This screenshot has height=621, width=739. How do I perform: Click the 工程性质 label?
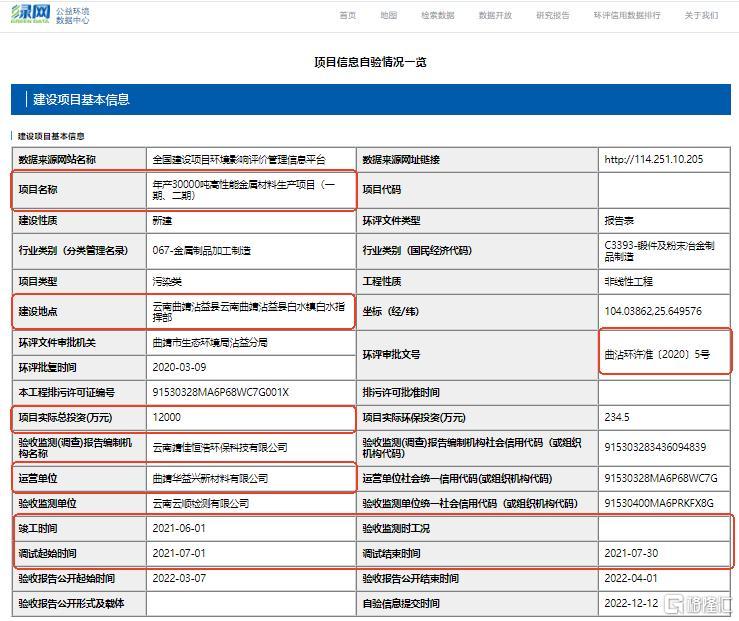tap(382, 282)
